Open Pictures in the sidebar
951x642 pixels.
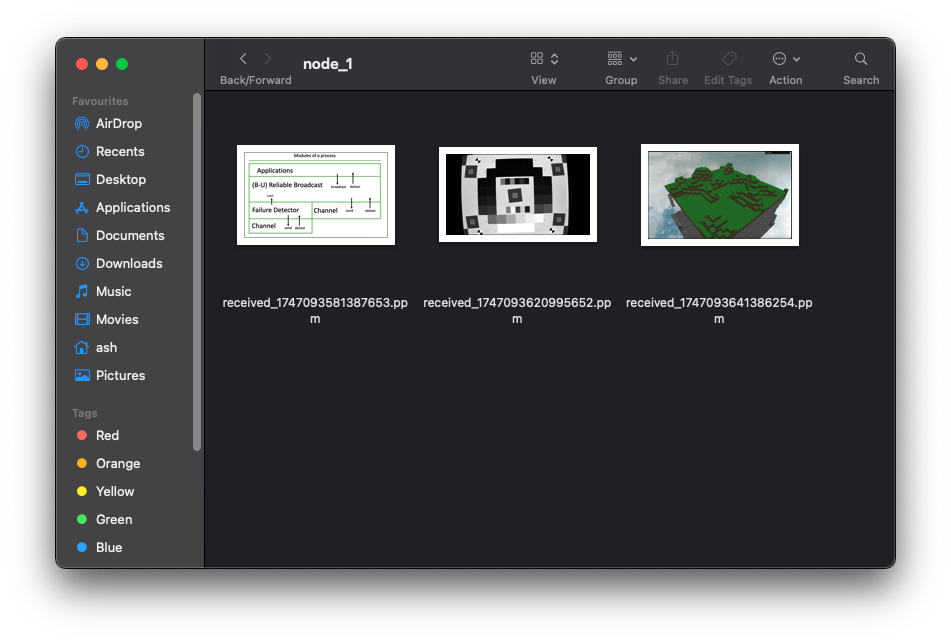tap(120, 375)
